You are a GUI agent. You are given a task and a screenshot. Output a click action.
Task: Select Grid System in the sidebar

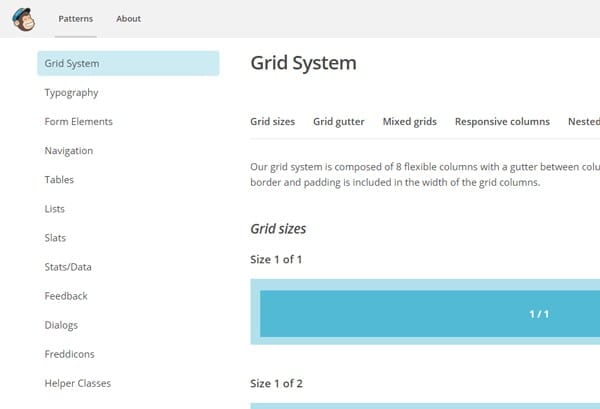coord(128,64)
